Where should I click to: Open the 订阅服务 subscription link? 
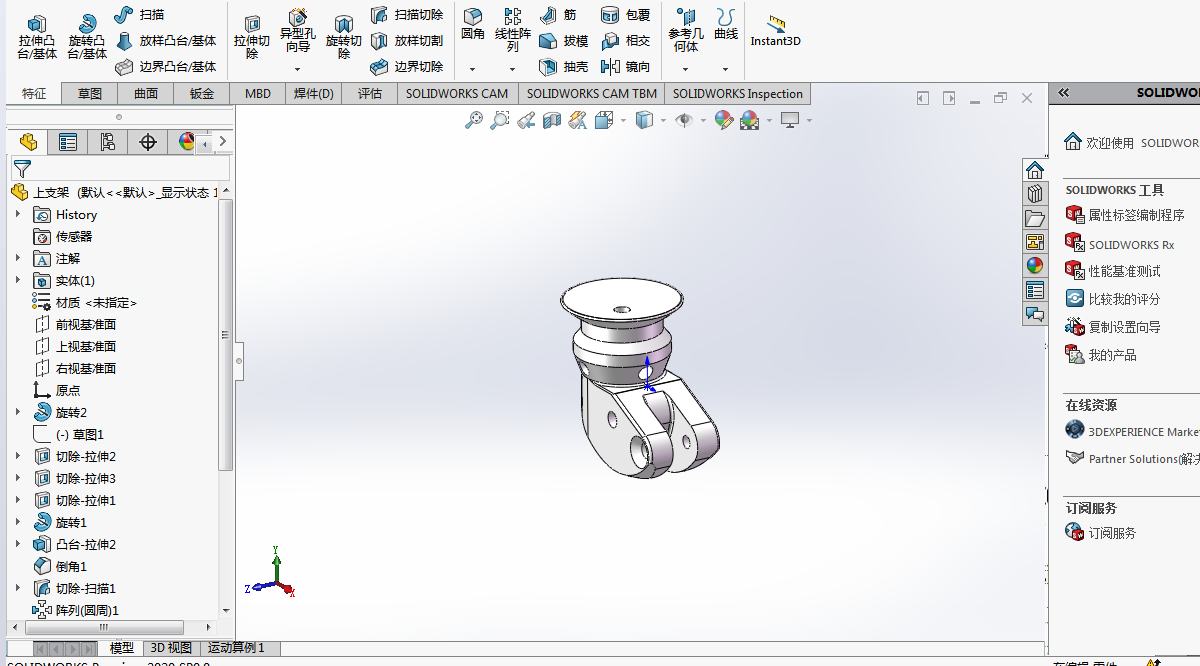click(x=1101, y=533)
